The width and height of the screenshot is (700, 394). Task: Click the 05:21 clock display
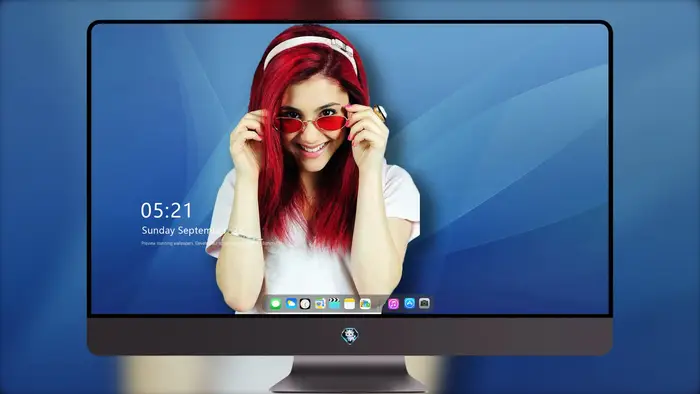tap(166, 210)
